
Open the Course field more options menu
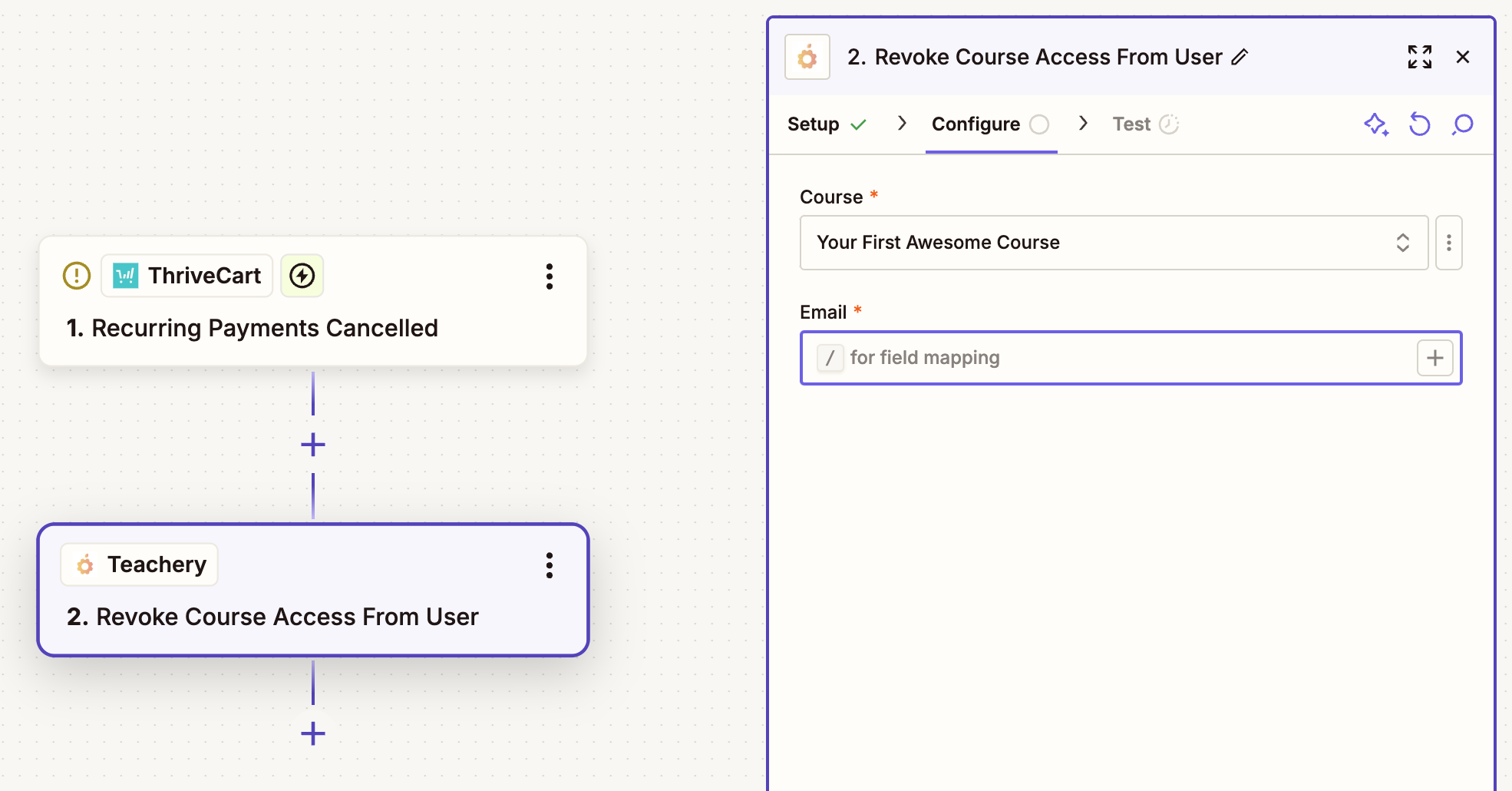(1449, 243)
